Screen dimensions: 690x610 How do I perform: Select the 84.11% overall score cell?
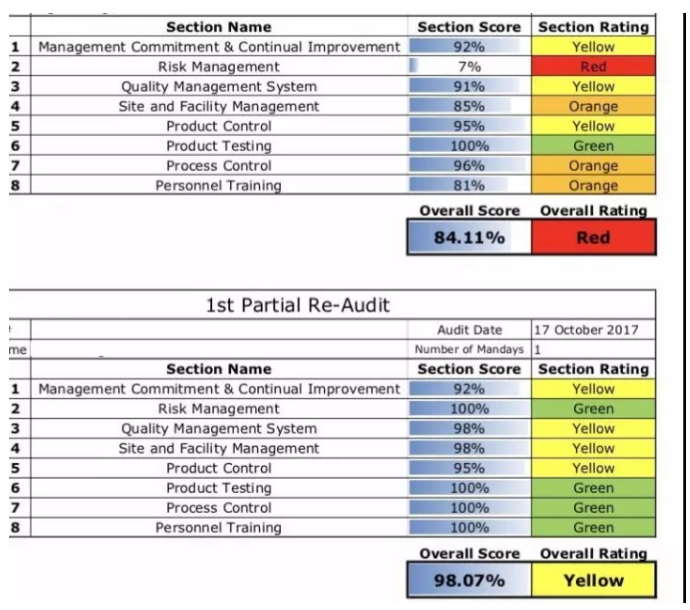[x=468, y=238]
